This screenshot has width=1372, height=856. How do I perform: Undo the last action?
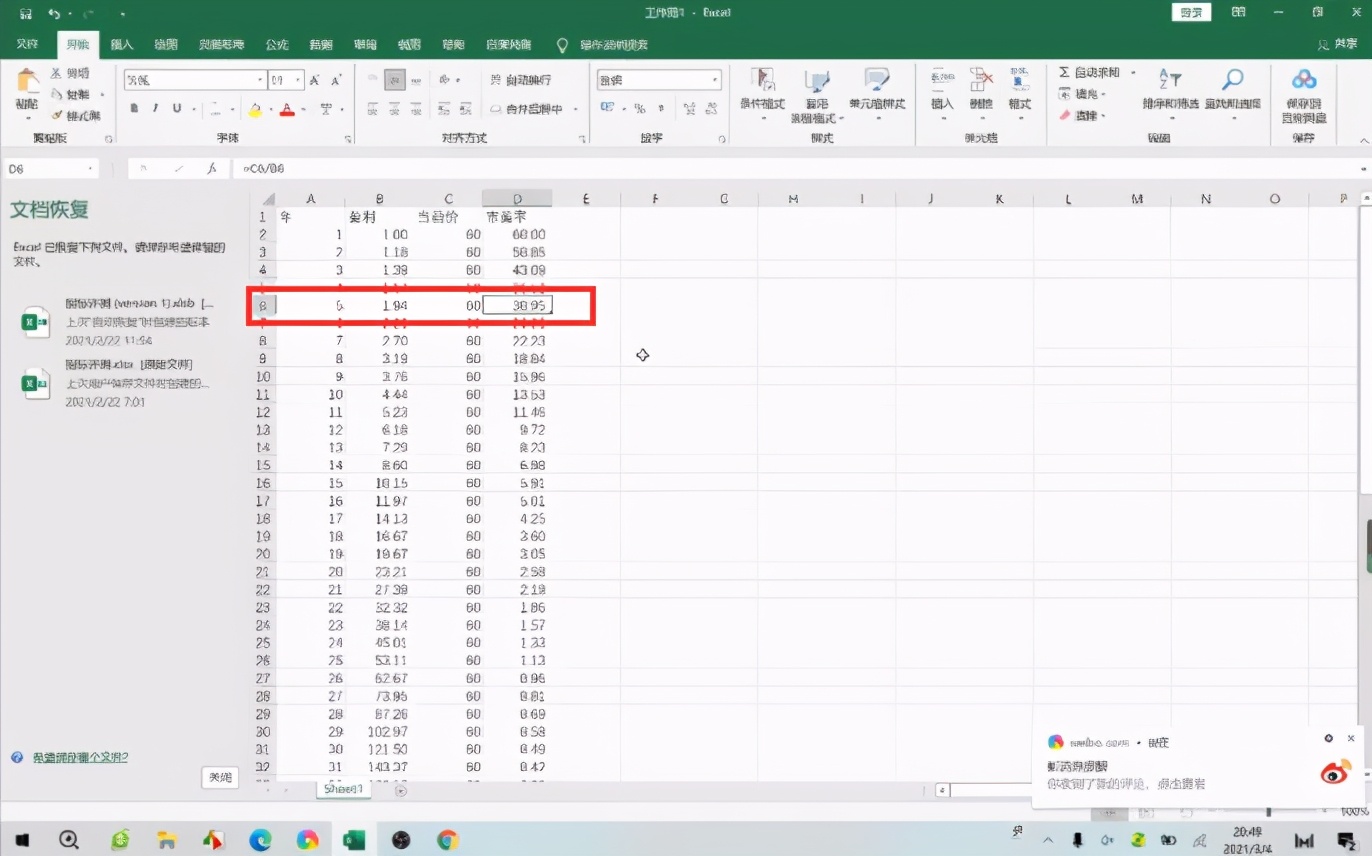coord(55,14)
